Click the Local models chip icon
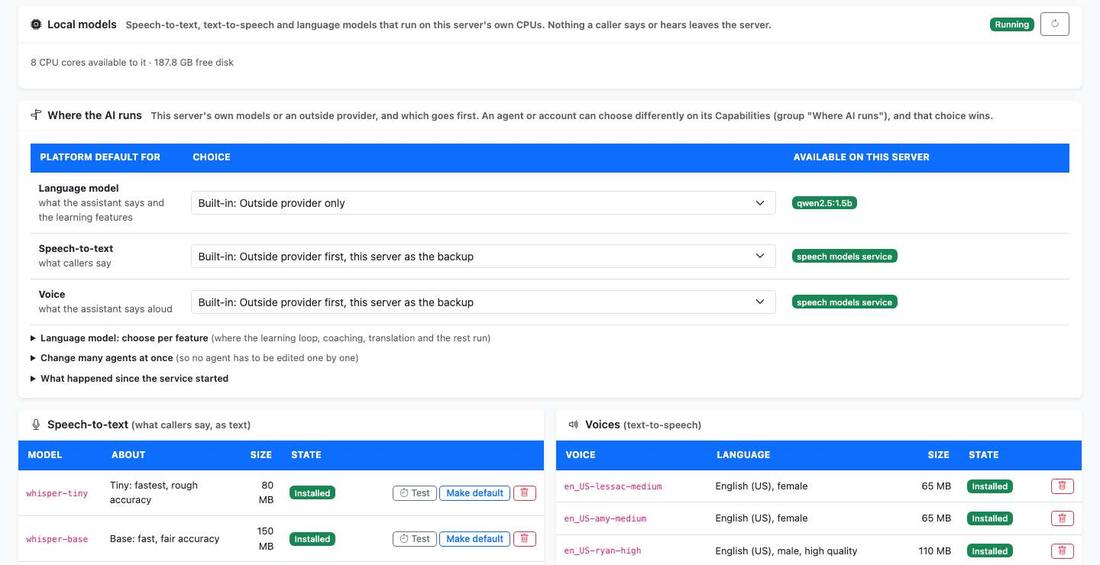The height and width of the screenshot is (565, 1100). click(36, 25)
